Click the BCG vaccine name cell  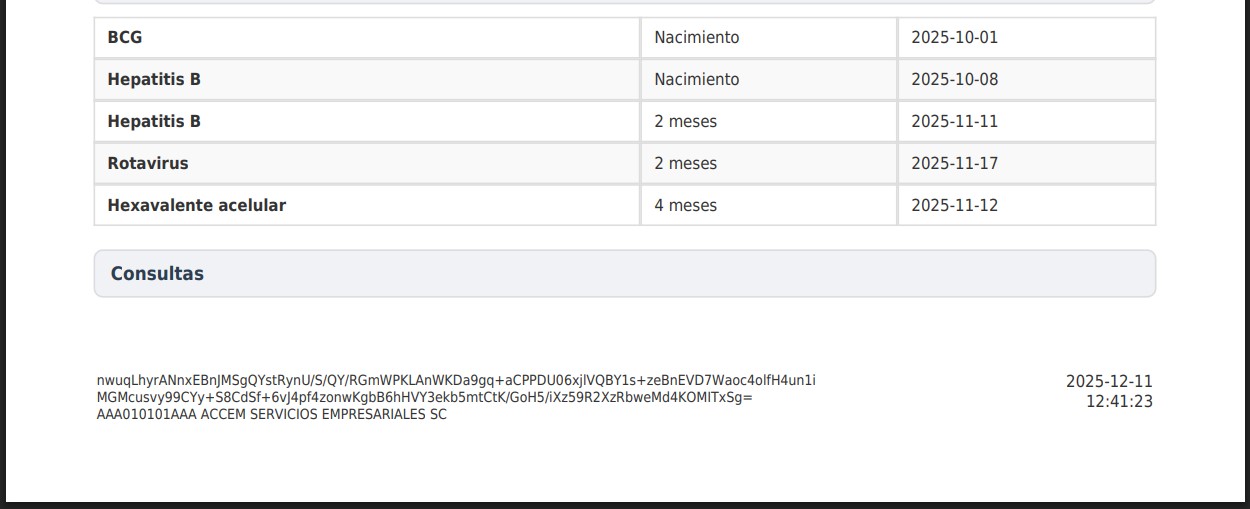tap(125, 38)
